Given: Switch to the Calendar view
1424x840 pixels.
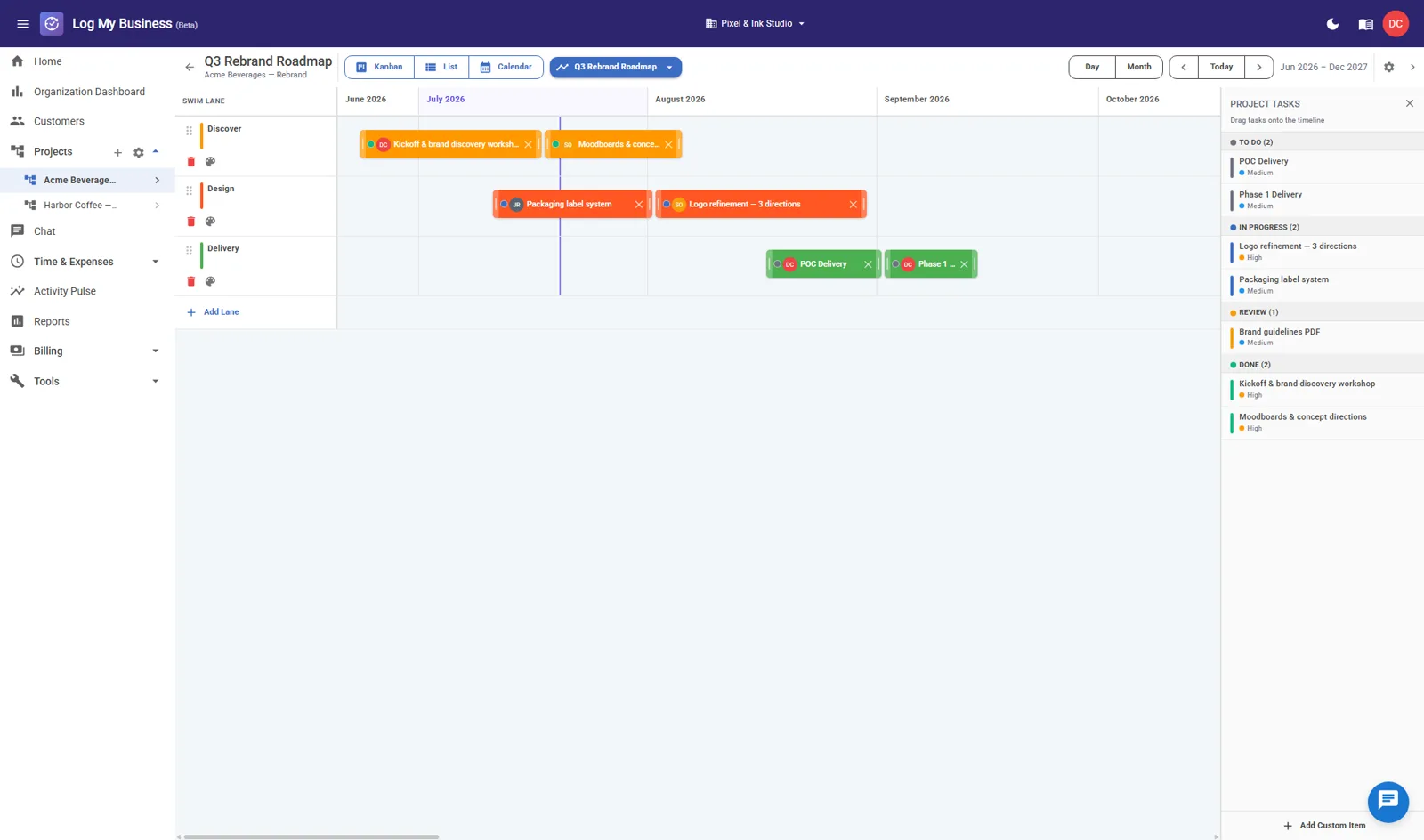Looking at the screenshot, I should point(506,67).
